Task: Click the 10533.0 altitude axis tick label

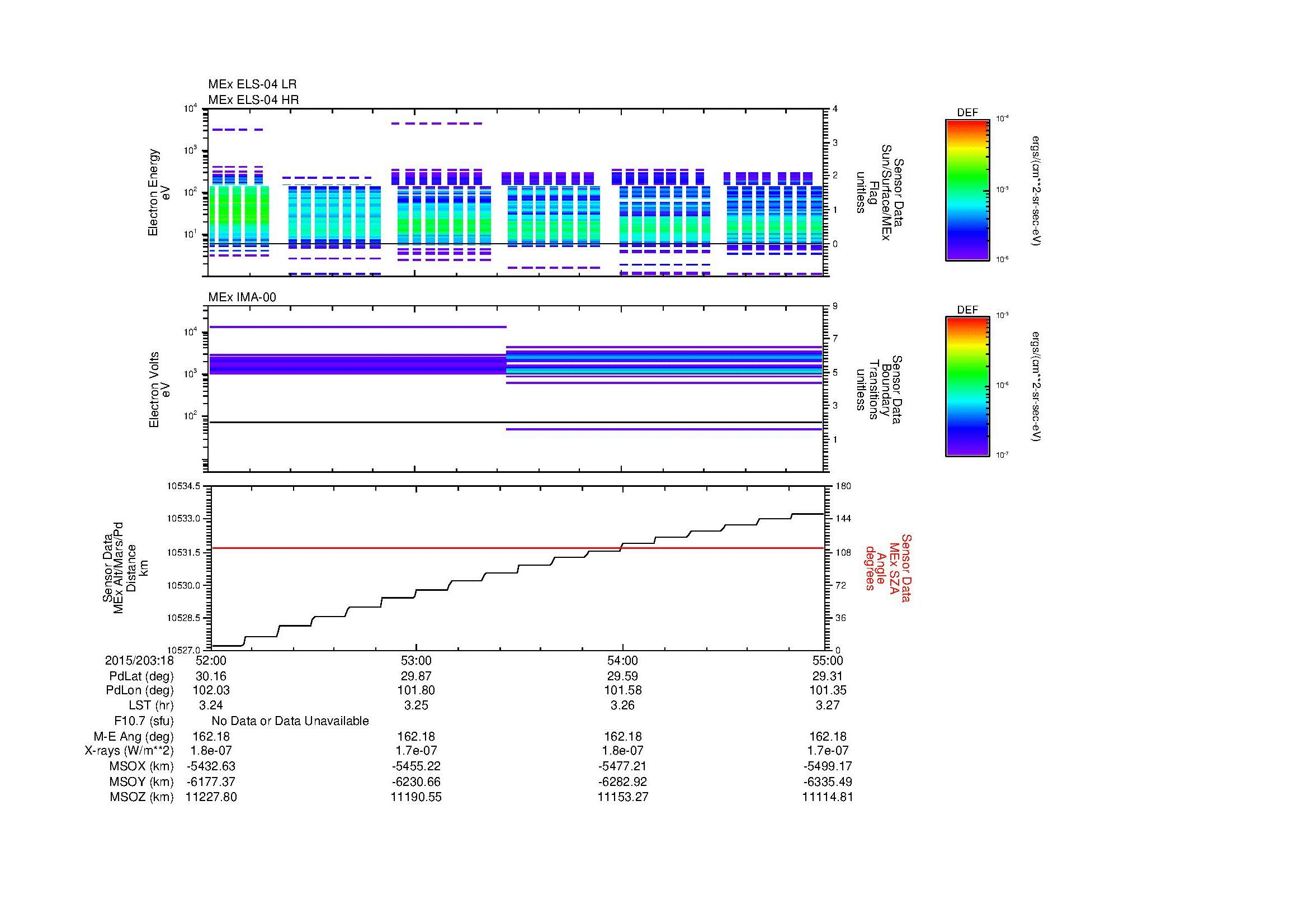Action: pyautogui.click(x=183, y=519)
